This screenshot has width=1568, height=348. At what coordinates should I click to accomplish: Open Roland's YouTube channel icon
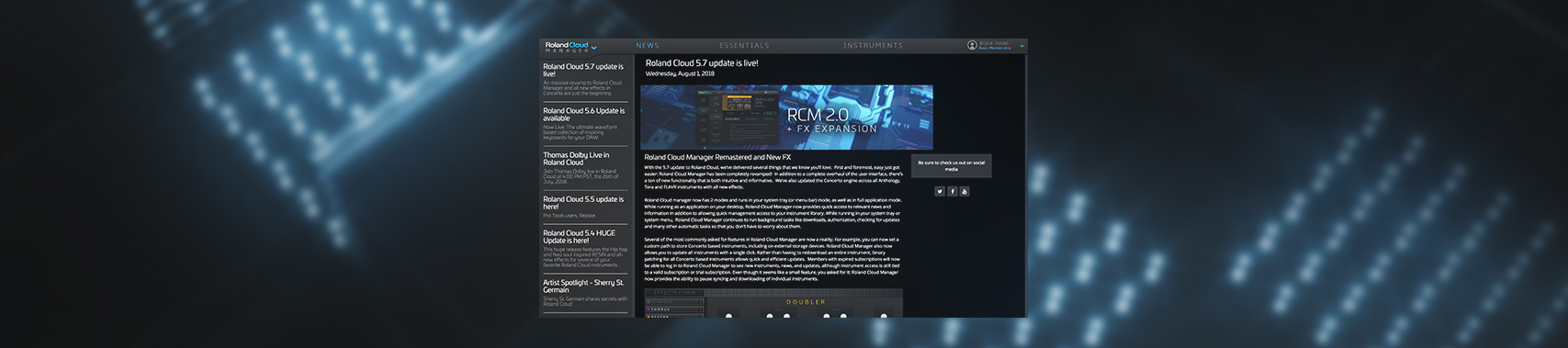[x=964, y=191]
